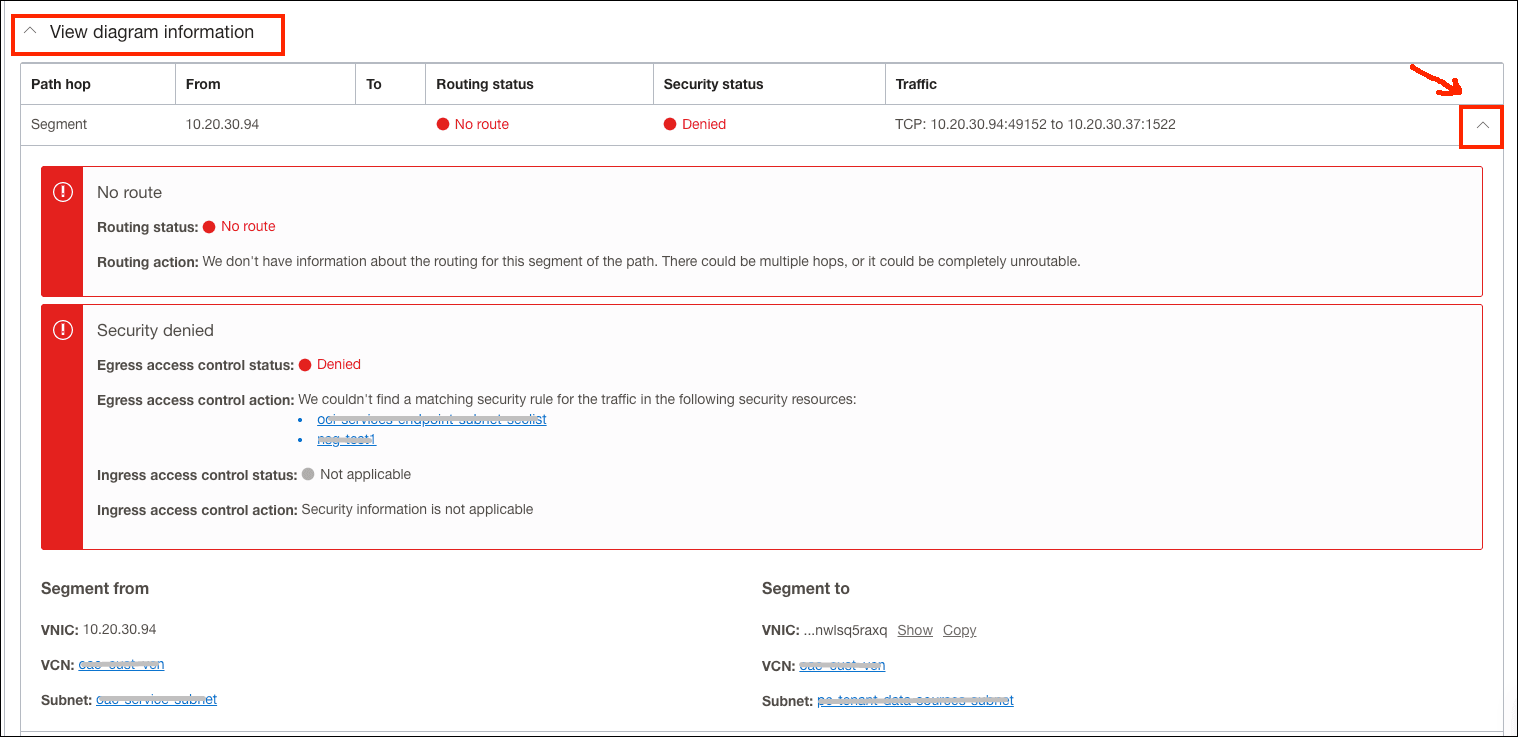1518x737 pixels.
Task: Open the oac-service-subnet link
Action: [x=156, y=699]
